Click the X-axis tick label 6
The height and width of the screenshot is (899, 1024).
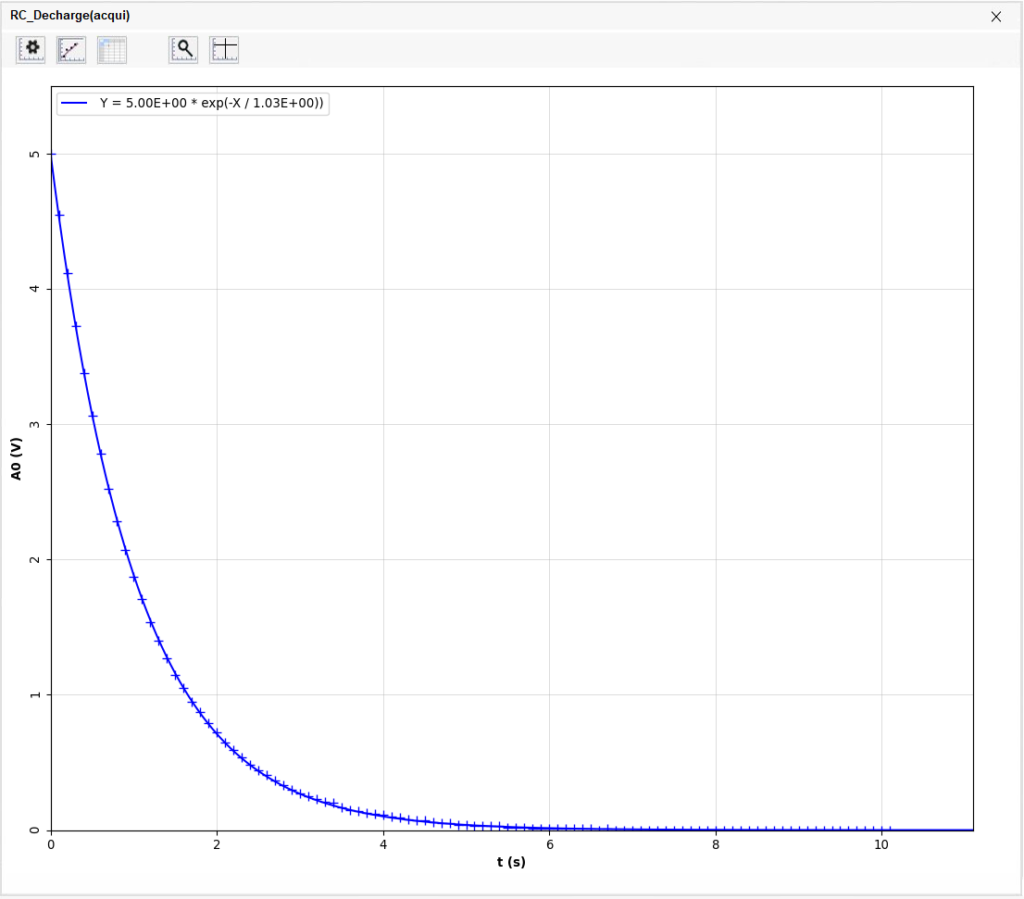click(x=549, y=844)
